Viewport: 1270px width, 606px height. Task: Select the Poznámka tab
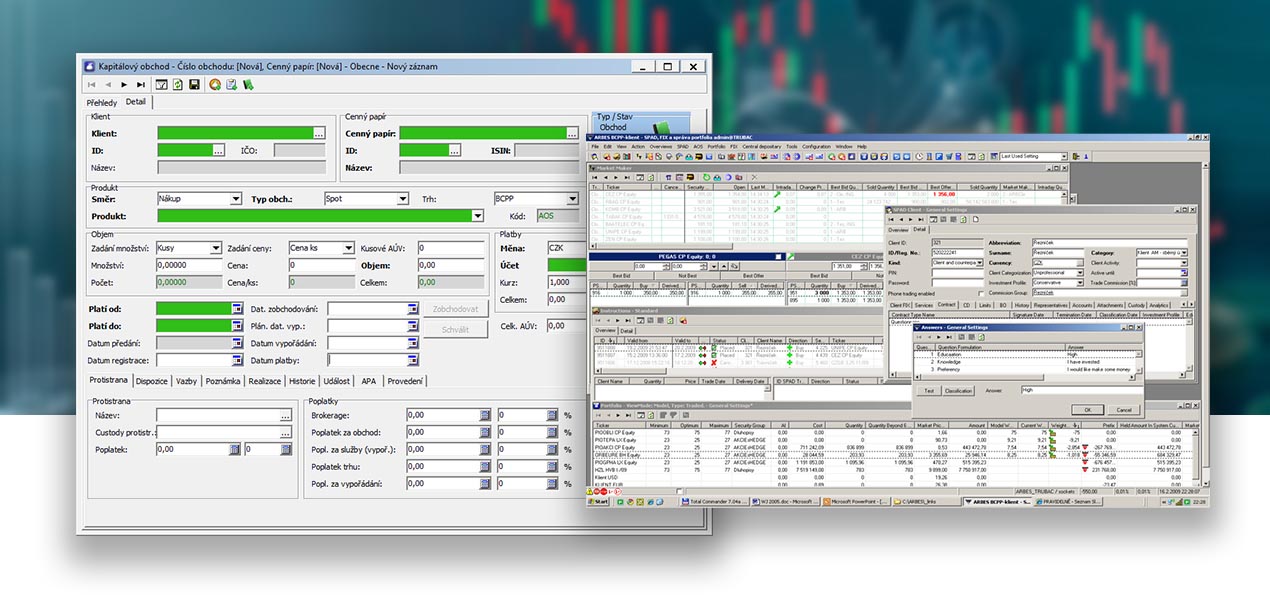coord(223,381)
